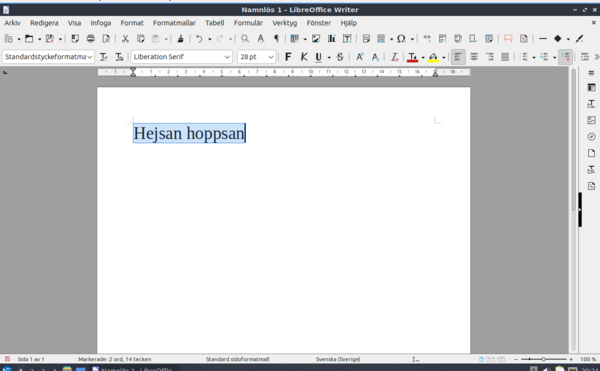This screenshot has width=600, height=371.
Task: Click the Print Preview icon
Action: [x=106, y=39]
